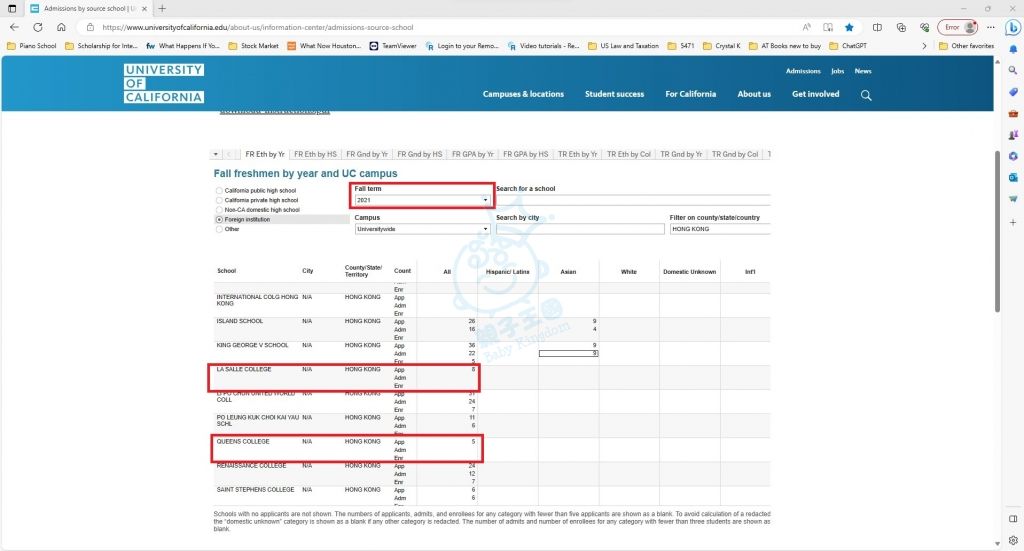Open Campuses & locations menu
The image size is (1024, 551).
(523, 94)
